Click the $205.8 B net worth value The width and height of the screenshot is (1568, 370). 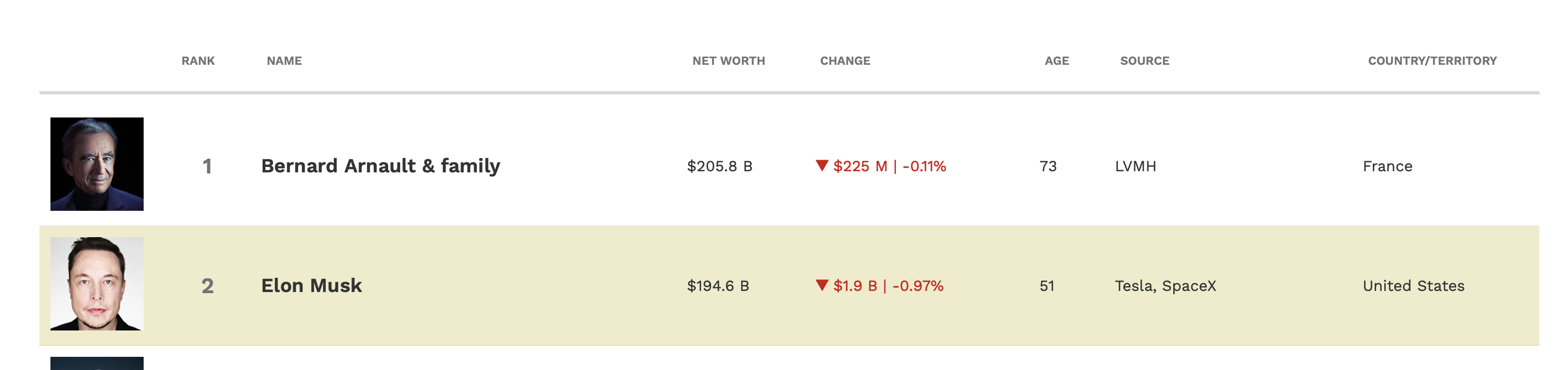pyautogui.click(x=719, y=166)
